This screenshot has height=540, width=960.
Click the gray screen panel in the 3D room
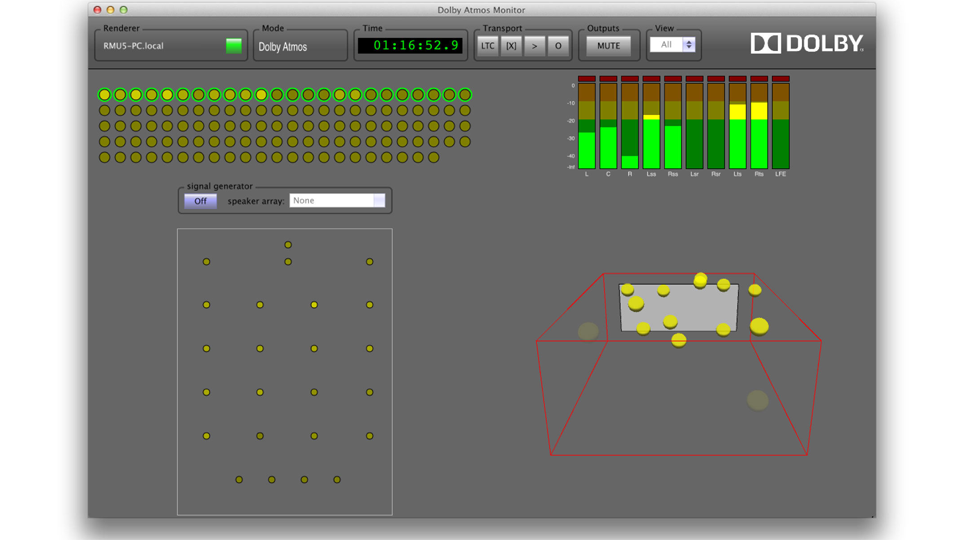point(680,307)
